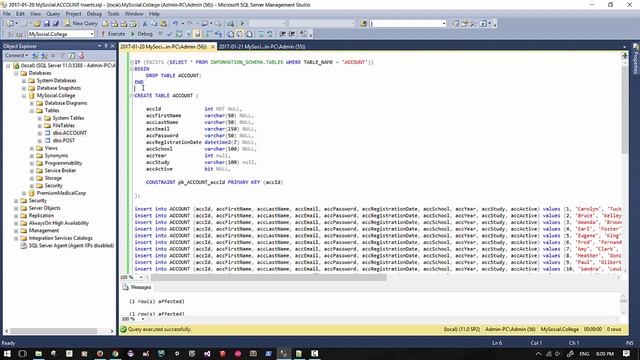
Task: Select AlwaysOn High Availability folder
Action: [59, 223]
